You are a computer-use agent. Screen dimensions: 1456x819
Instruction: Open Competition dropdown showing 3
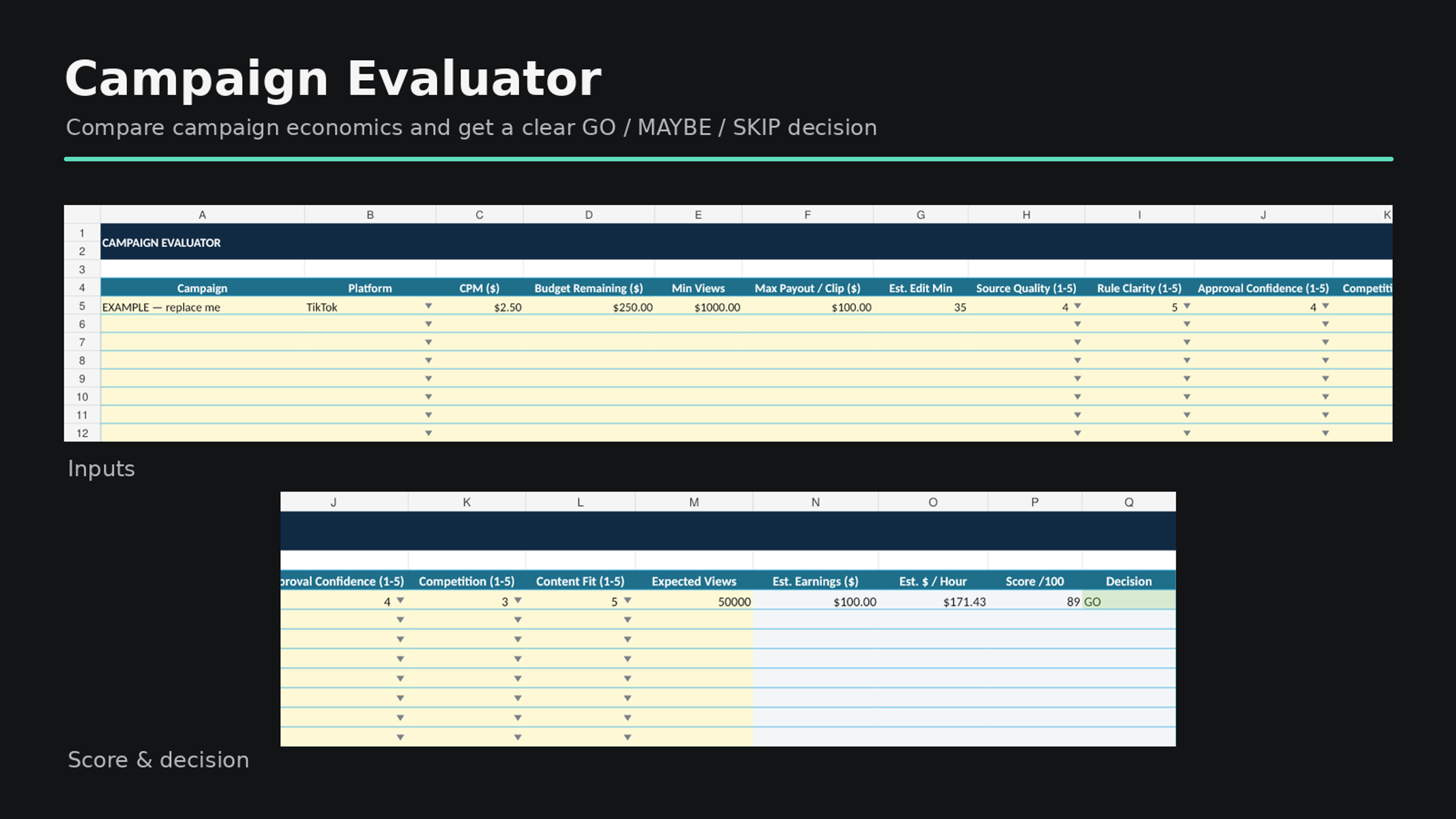(518, 601)
